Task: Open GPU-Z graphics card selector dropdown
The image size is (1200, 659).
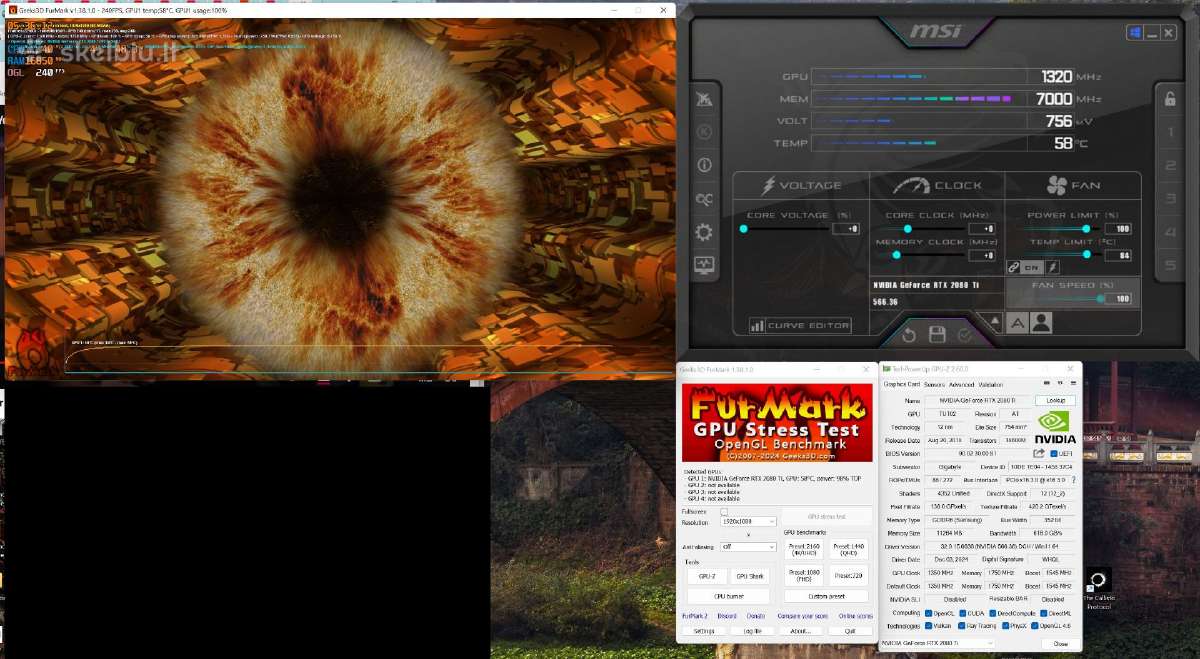Action: click(x=937, y=643)
